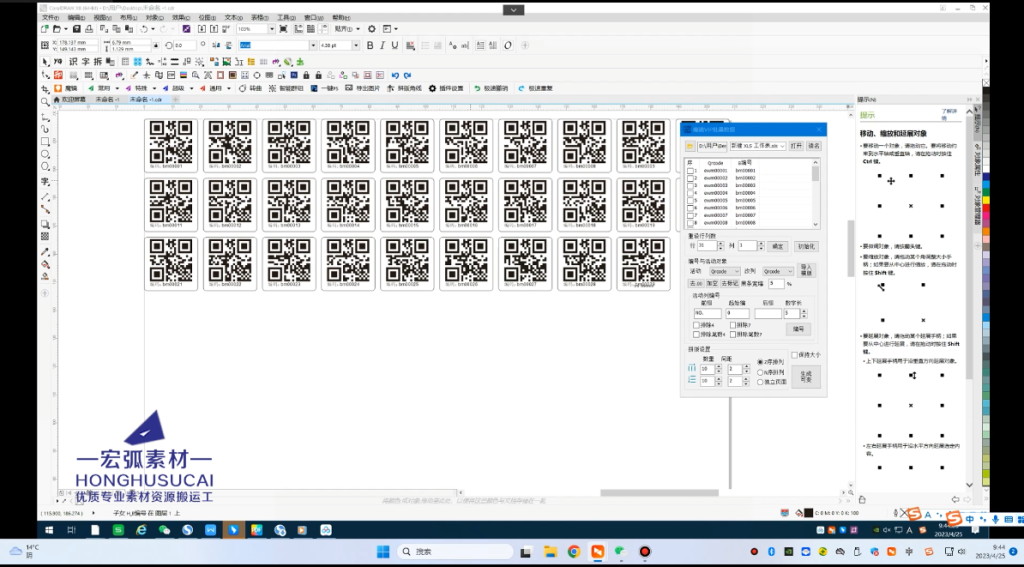Click the Underline formatting icon
This screenshot has height=567, width=1024.
pos(393,45)
